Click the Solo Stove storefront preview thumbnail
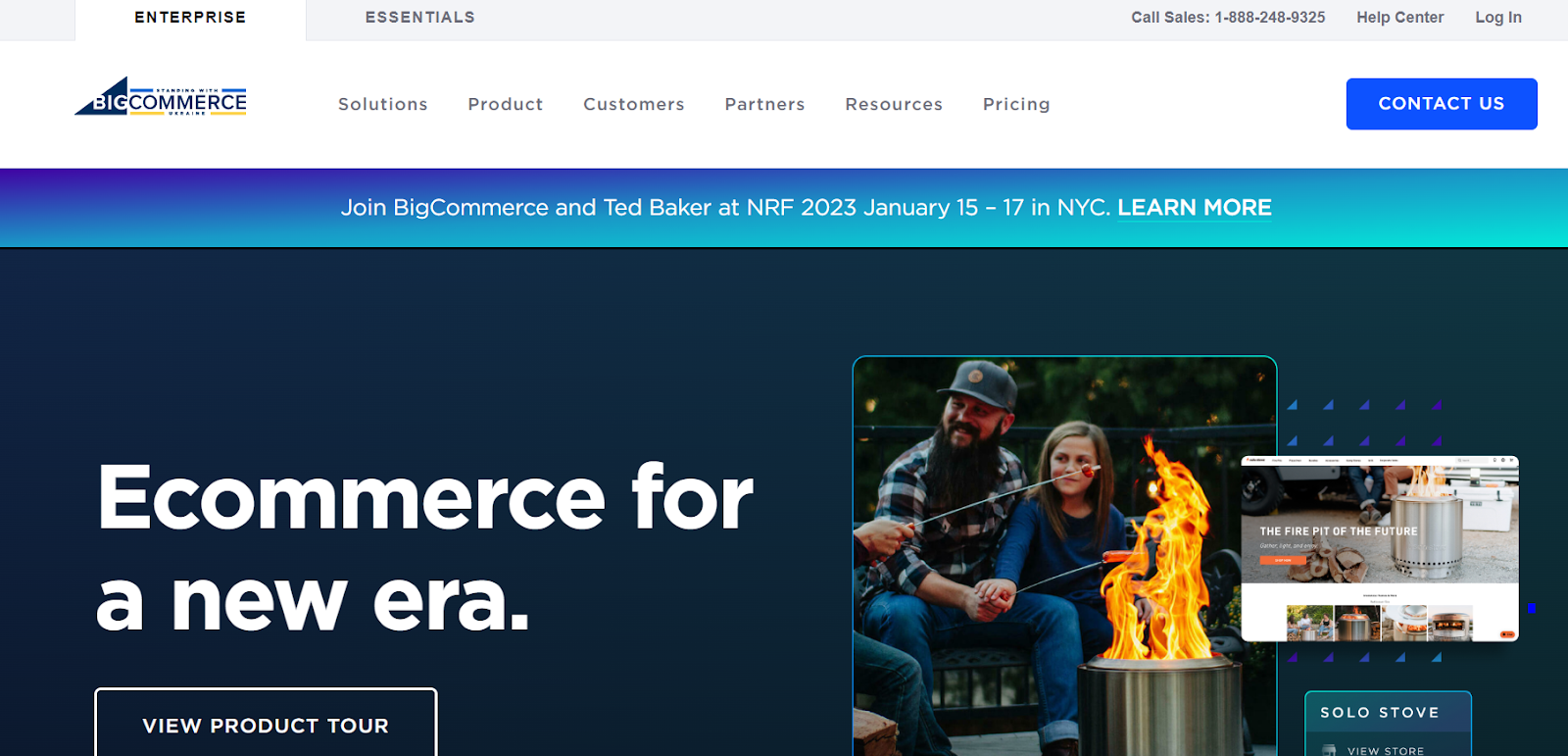 (1380, 549)
